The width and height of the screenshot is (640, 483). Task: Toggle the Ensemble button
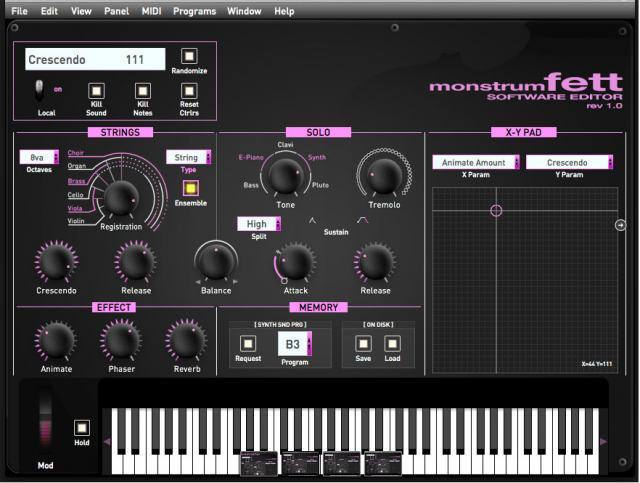point(191,188)
